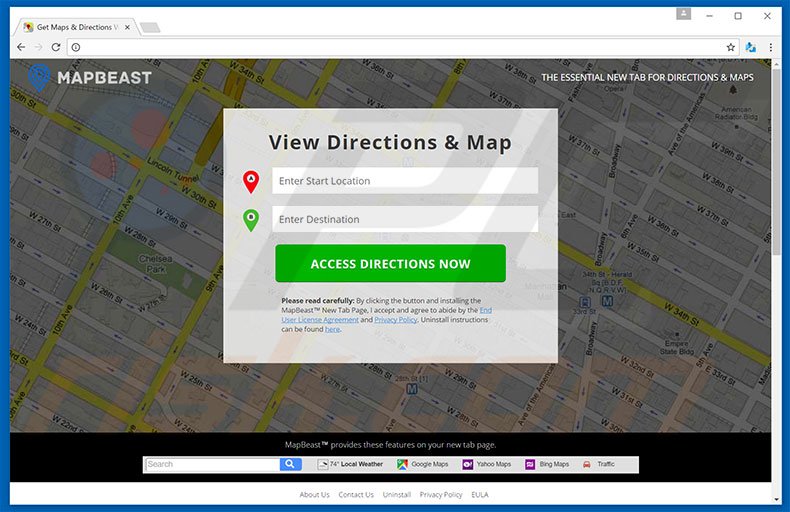Reload the page with the refresh icon
The width and height of the screenshot is (790, 512).
tap(56, 47)
